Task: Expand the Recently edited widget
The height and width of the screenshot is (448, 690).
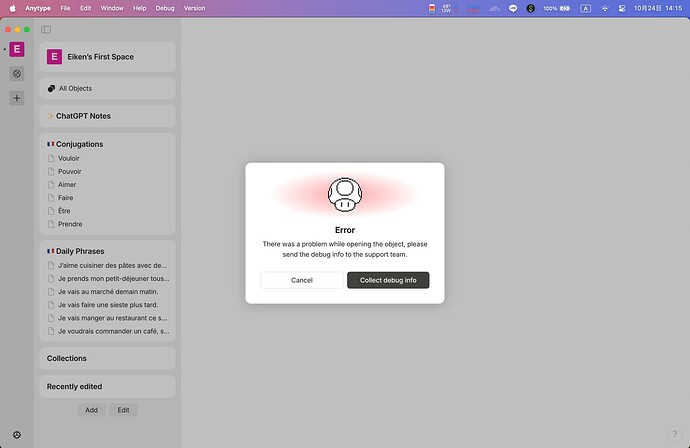Action: (107, 386)
